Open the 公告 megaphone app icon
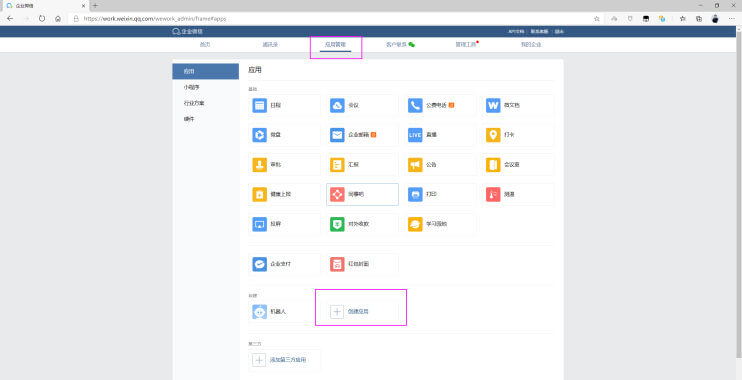742x380 pixels. pyautogui.click(x=415, y=165)
